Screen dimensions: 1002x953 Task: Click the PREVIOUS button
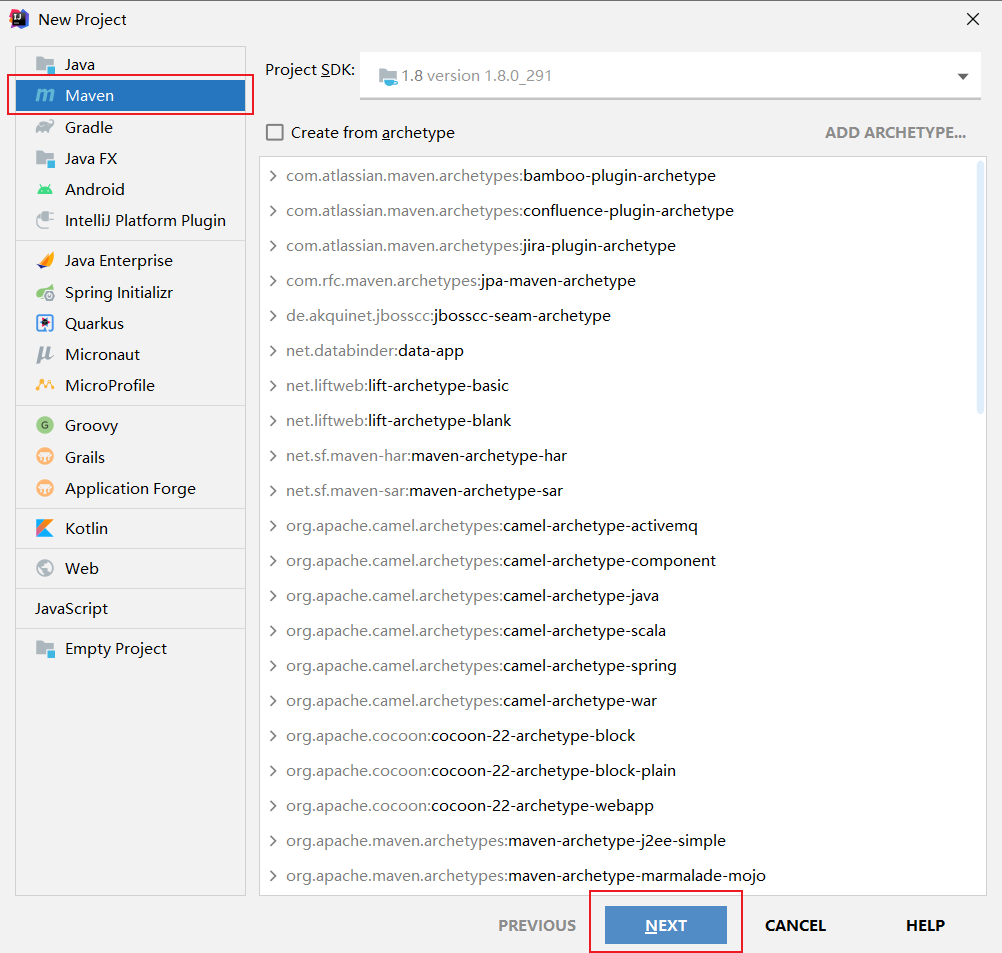(537, 925)
